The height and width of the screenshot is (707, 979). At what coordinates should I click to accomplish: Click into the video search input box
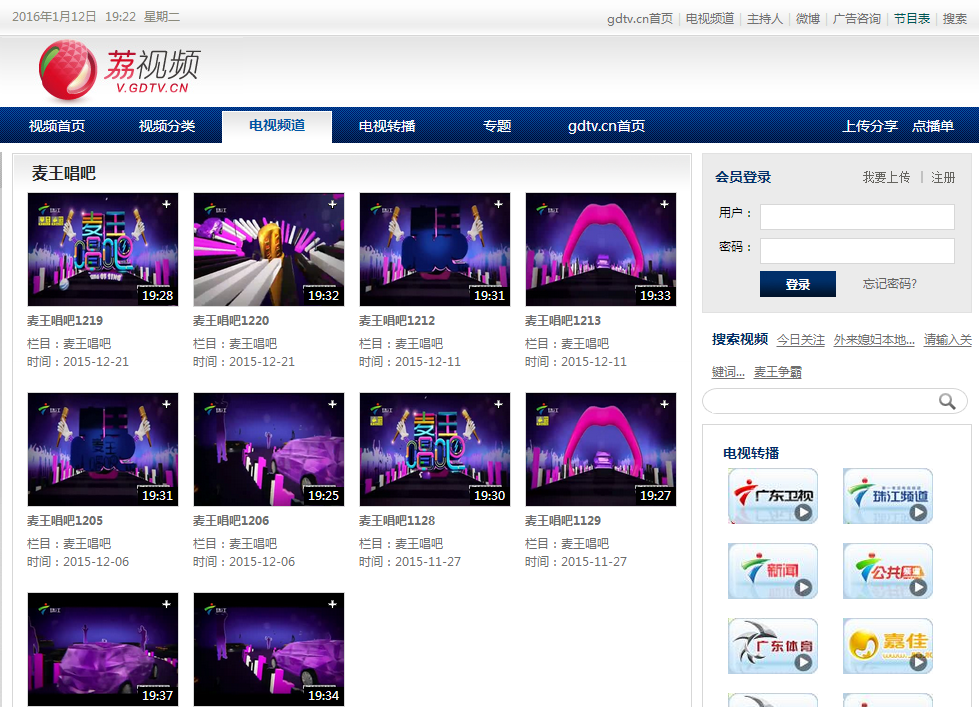click(835, 401)
